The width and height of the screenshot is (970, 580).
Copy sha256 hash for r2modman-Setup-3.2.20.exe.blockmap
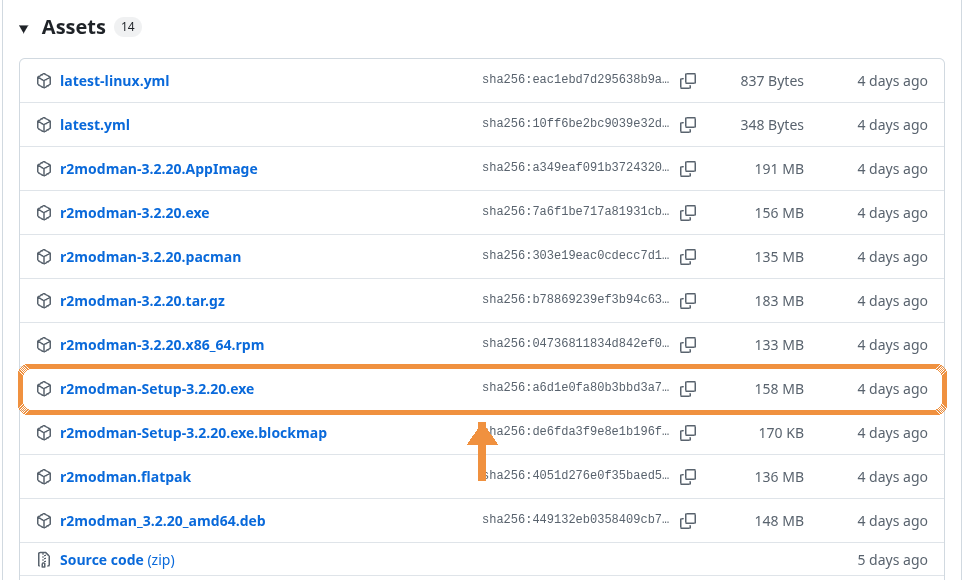[688, 433]
